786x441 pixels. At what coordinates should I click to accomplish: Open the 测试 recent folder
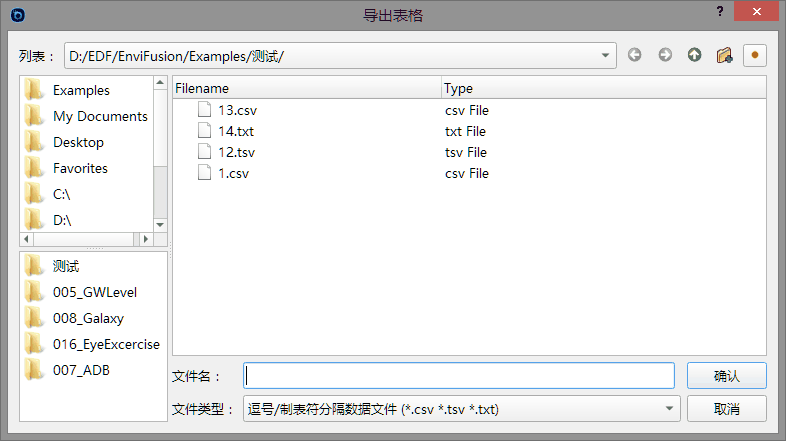[66, 266]
